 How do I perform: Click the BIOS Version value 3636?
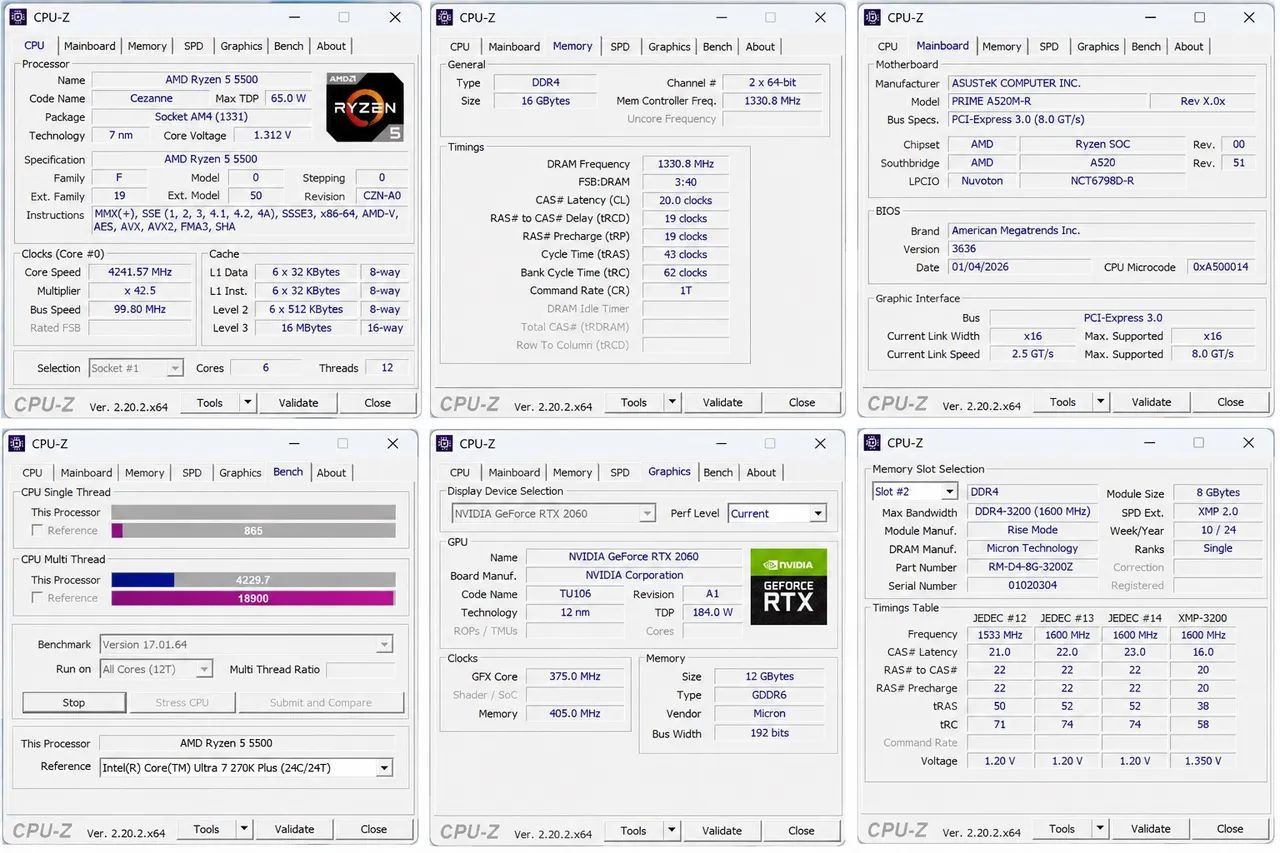(1100, 249)
